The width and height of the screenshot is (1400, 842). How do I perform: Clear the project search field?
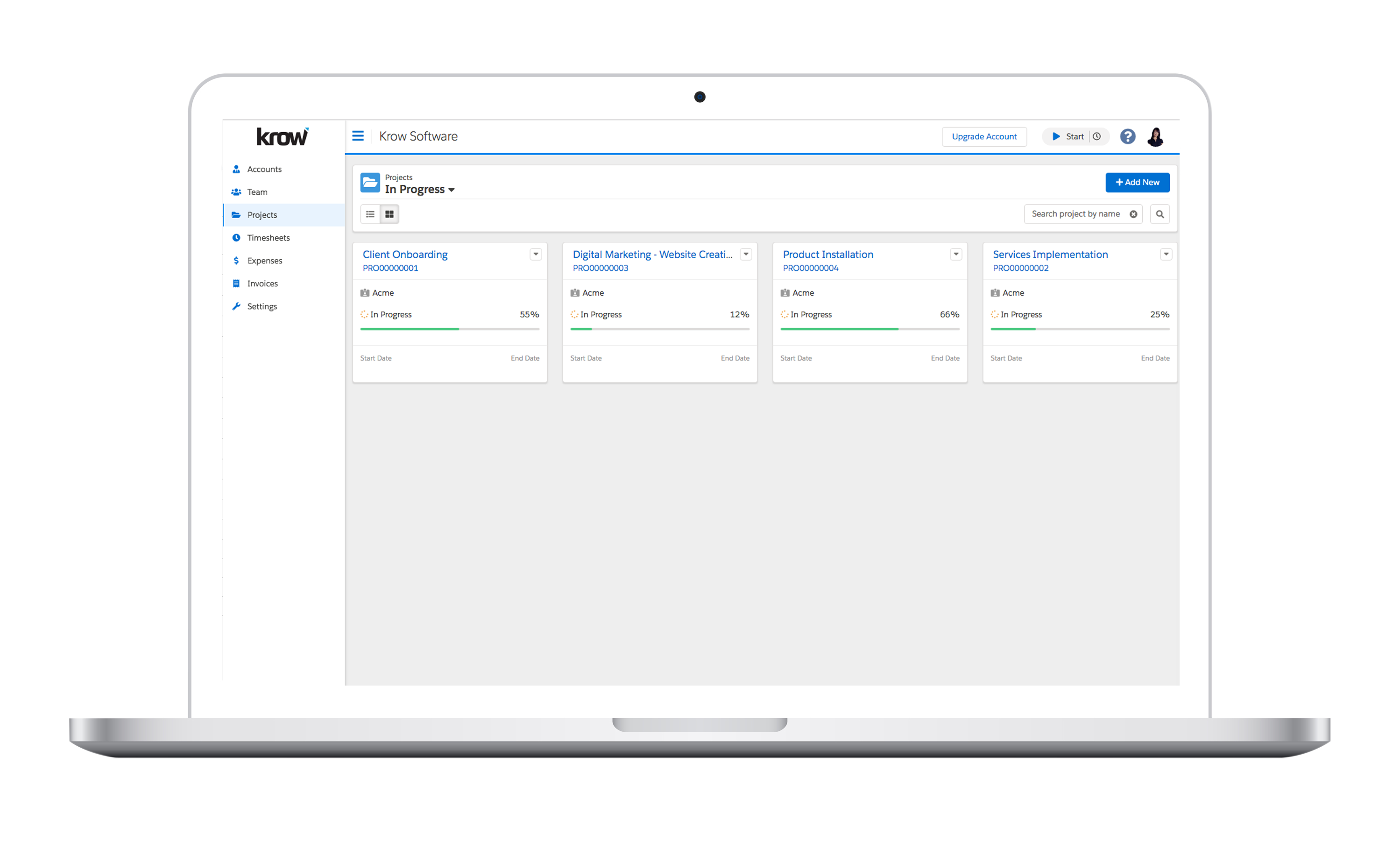(x=1133, y=214)
